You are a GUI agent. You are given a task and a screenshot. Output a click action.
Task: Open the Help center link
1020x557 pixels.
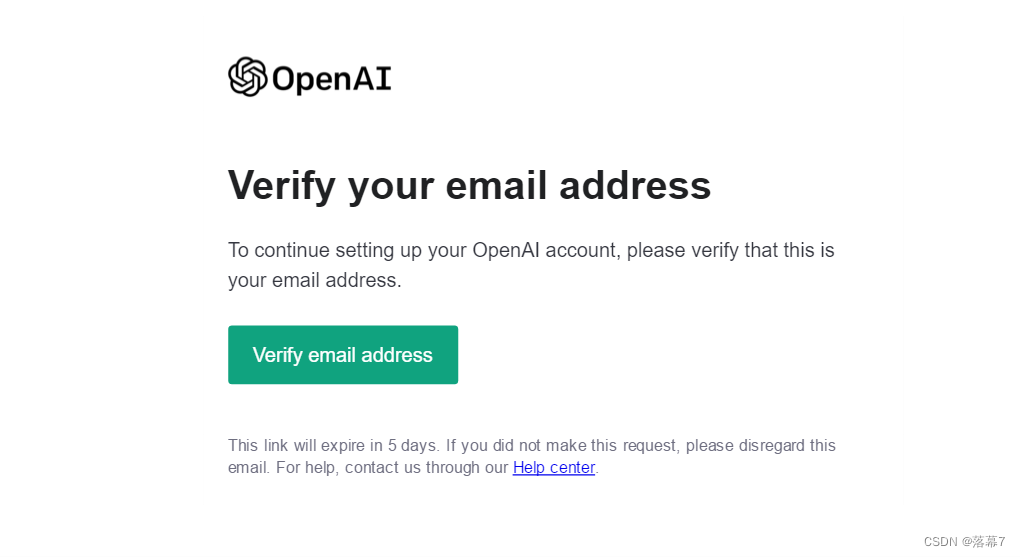(x=554, y=467)
